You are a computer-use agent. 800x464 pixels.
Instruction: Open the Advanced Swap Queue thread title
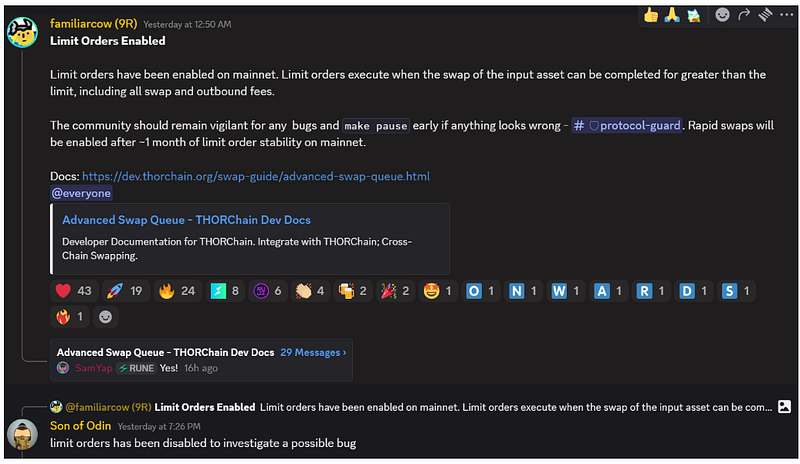165,352
